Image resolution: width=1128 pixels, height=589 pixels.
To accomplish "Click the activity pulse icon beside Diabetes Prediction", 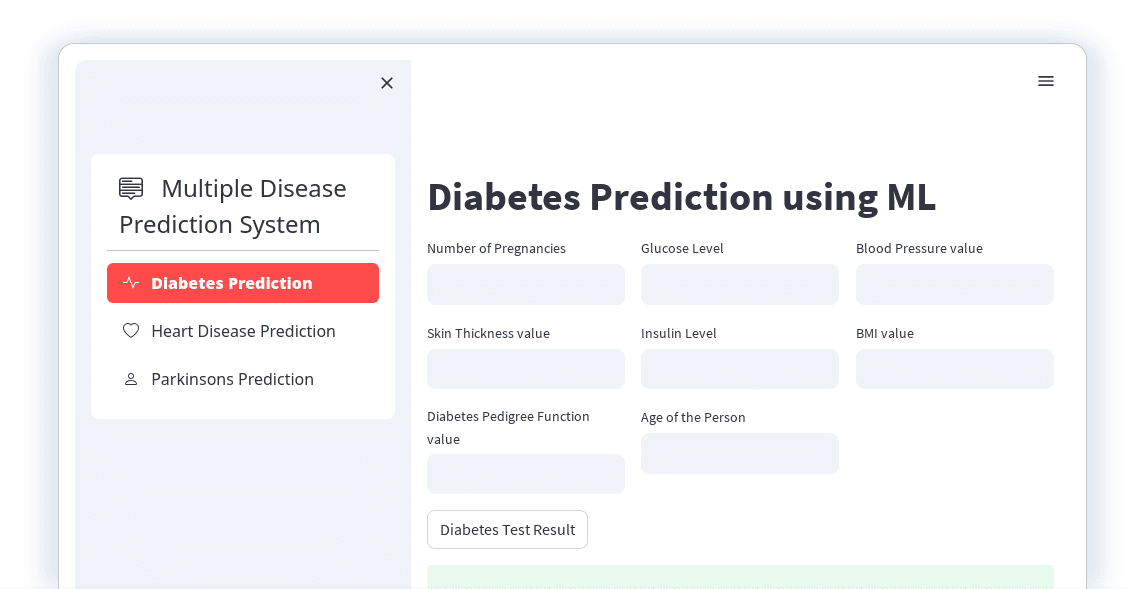I will (x=131, y=283).
